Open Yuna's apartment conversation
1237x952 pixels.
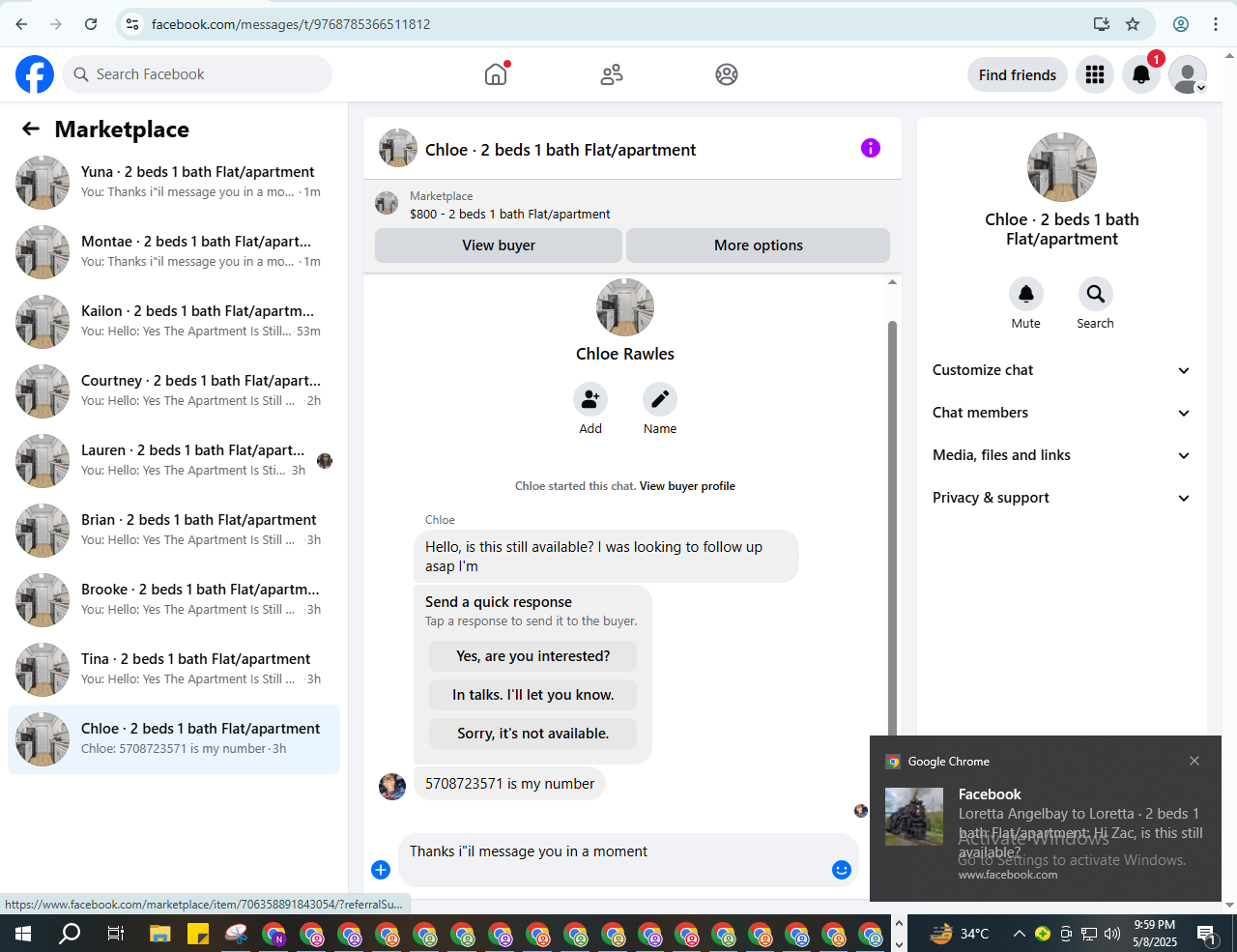pos(174,183)
